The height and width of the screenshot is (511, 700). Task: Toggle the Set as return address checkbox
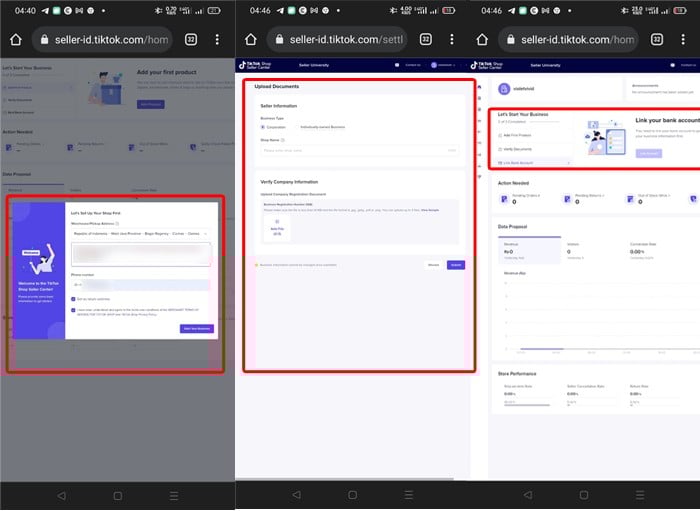(x=73, y=298)
